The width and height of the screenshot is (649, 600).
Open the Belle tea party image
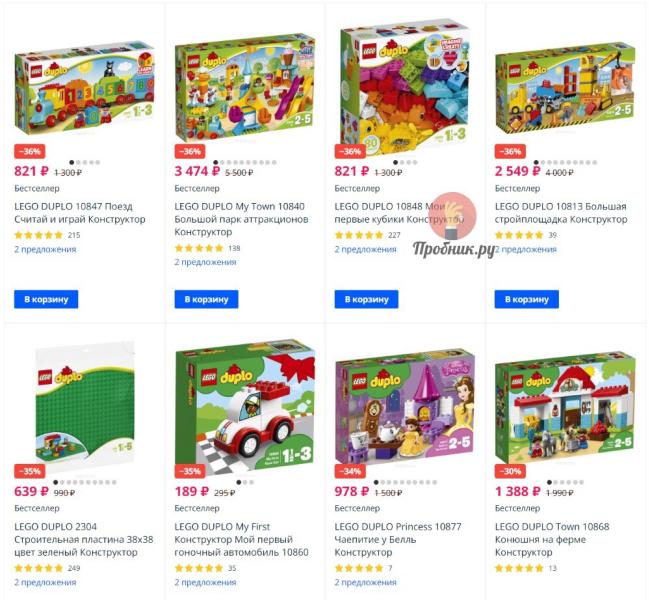405,406
